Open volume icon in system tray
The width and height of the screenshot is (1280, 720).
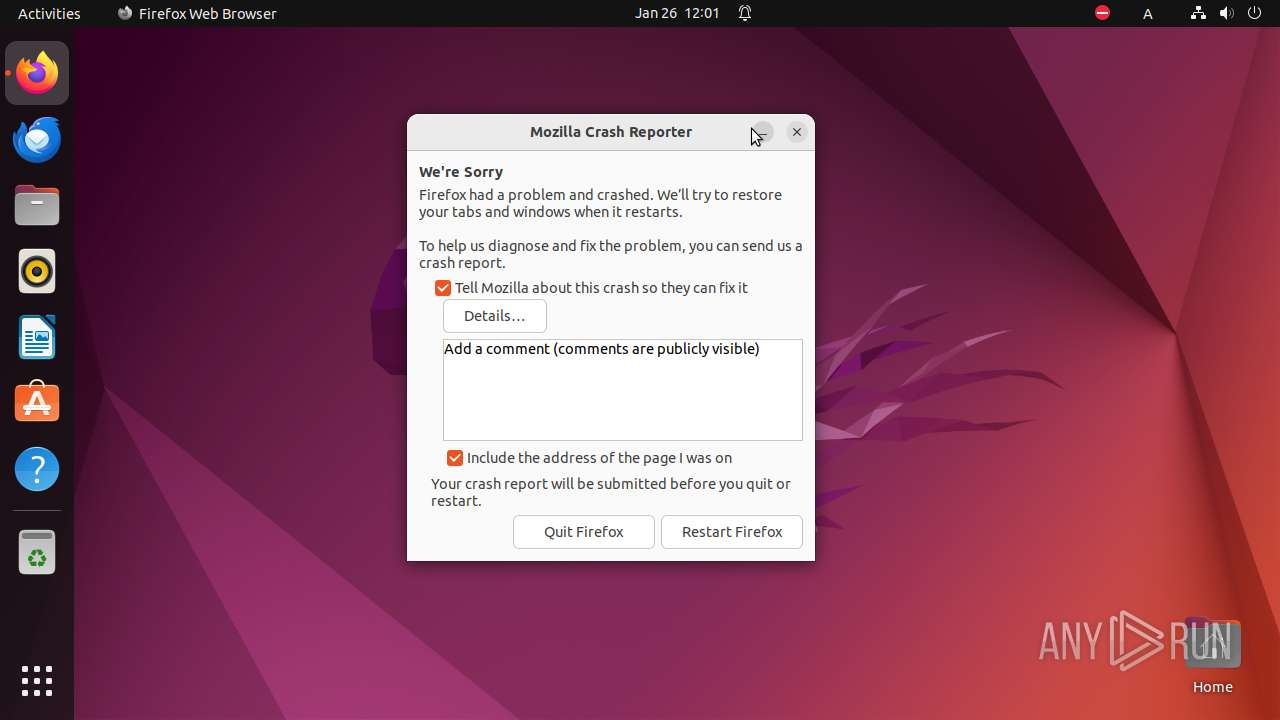[1227, 13]
